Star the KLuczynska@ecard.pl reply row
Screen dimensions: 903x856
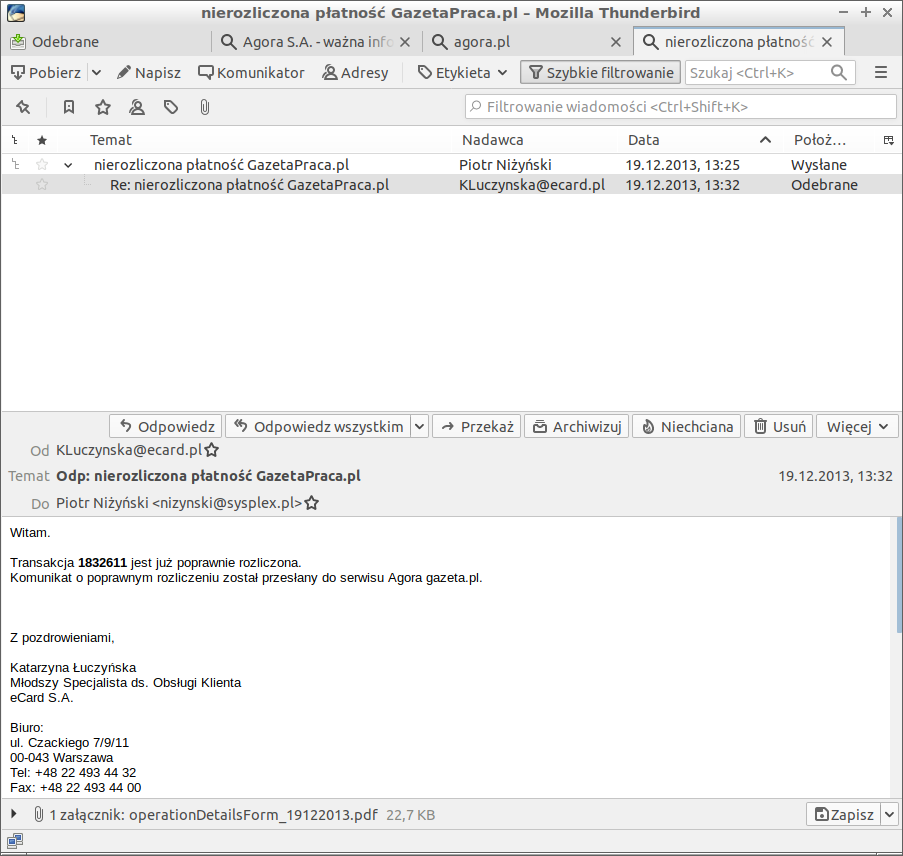pyautogui.click(x=42, y=185)
